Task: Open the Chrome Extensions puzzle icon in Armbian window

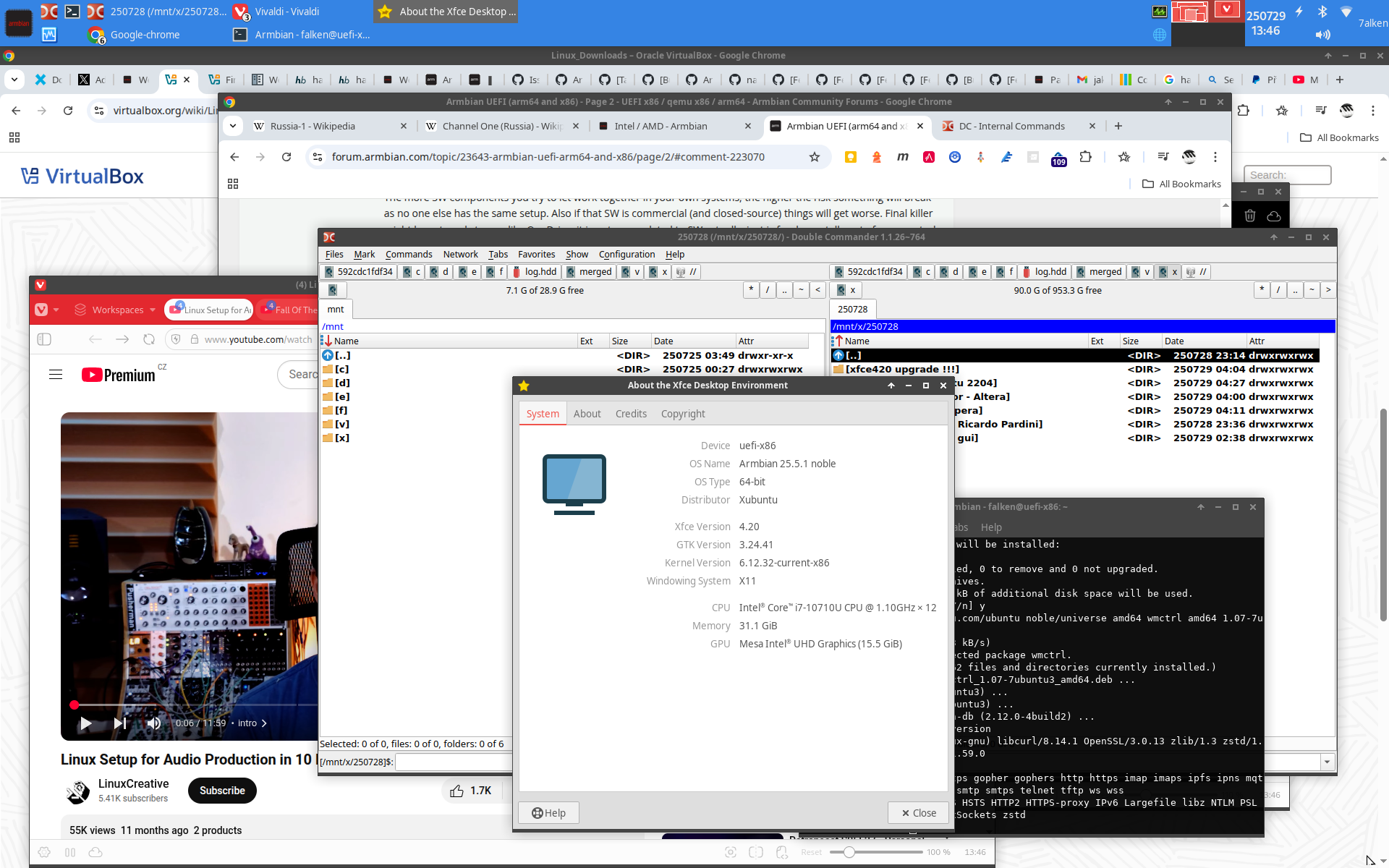Action: (x=1086, y=157)
